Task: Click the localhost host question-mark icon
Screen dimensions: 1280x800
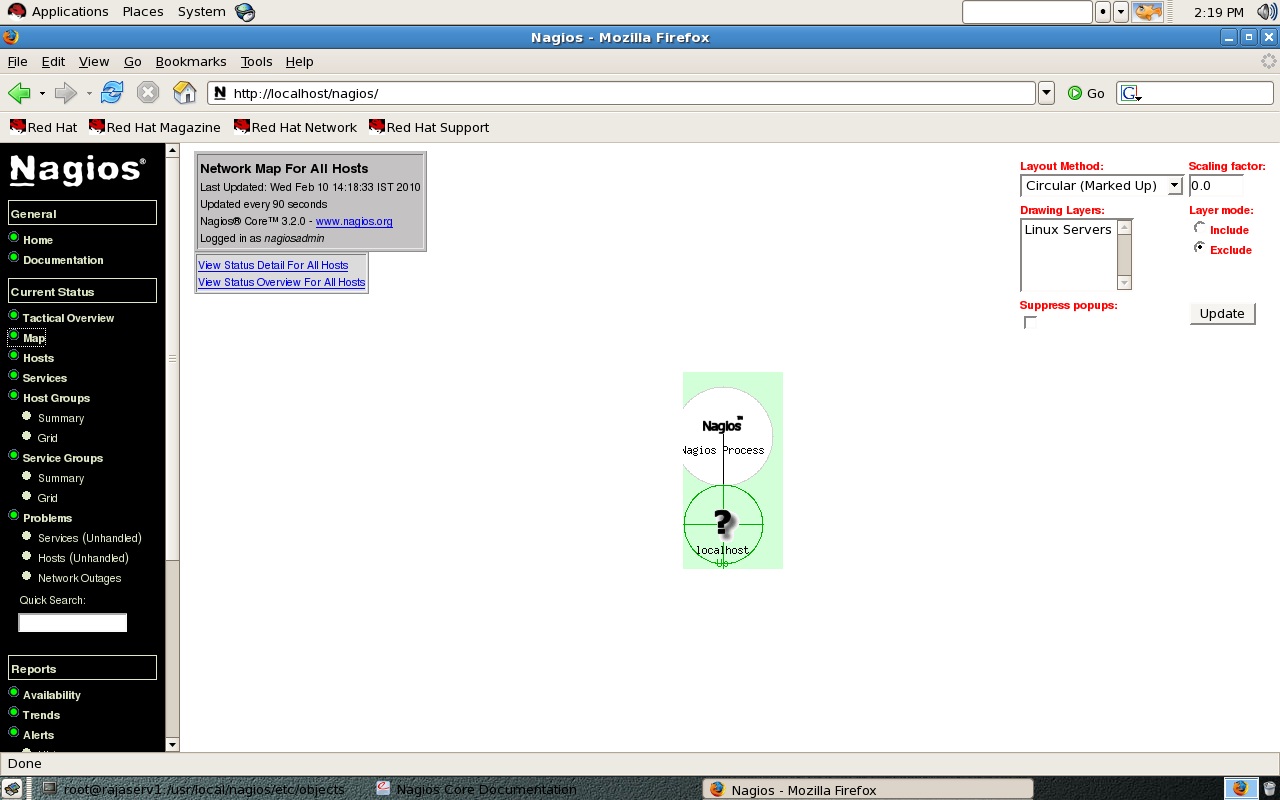Action: click(x=723, y=522)
